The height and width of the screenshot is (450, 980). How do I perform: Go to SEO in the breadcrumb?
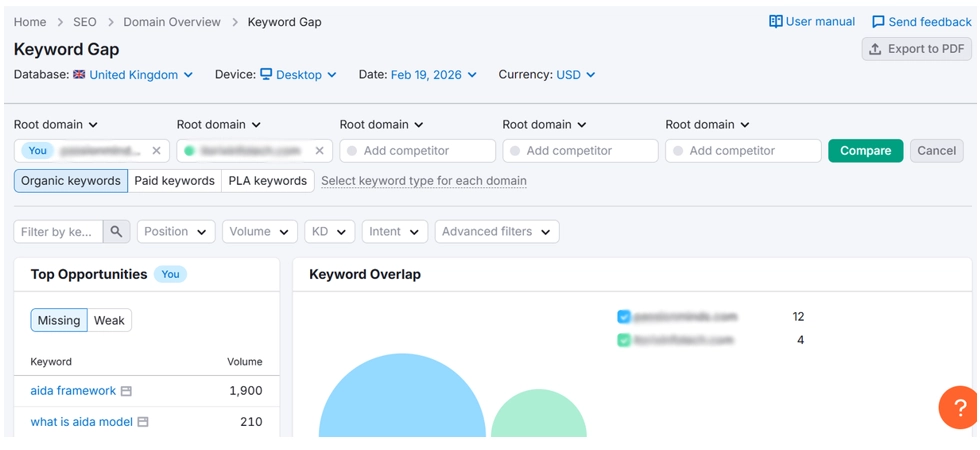tap(85, 22)
